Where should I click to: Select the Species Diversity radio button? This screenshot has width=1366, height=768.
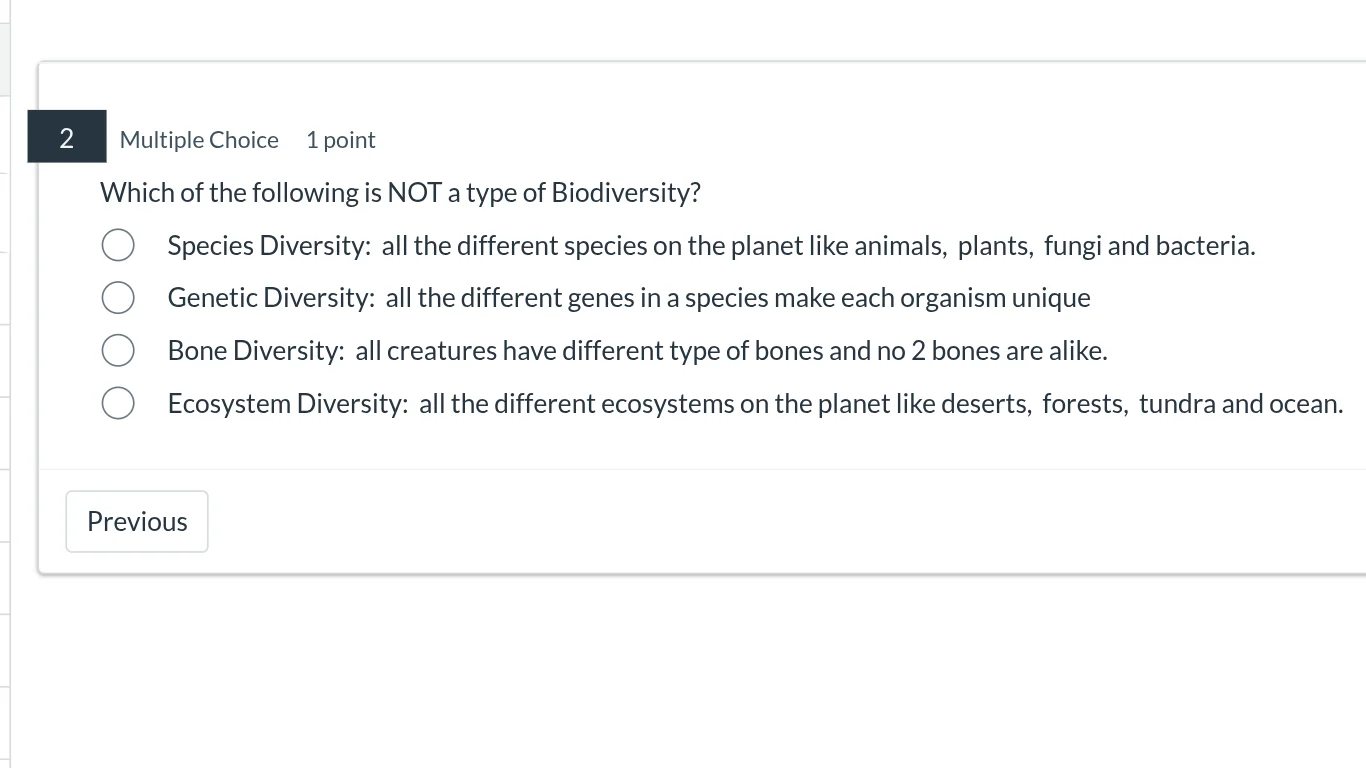tap(118, 244)
